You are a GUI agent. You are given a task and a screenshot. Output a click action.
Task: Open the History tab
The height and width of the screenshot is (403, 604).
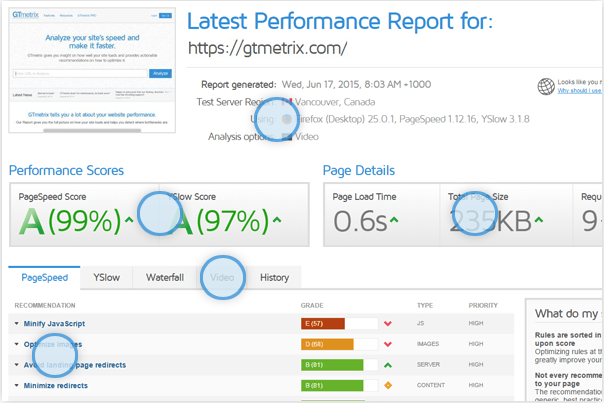coord(274,277)
